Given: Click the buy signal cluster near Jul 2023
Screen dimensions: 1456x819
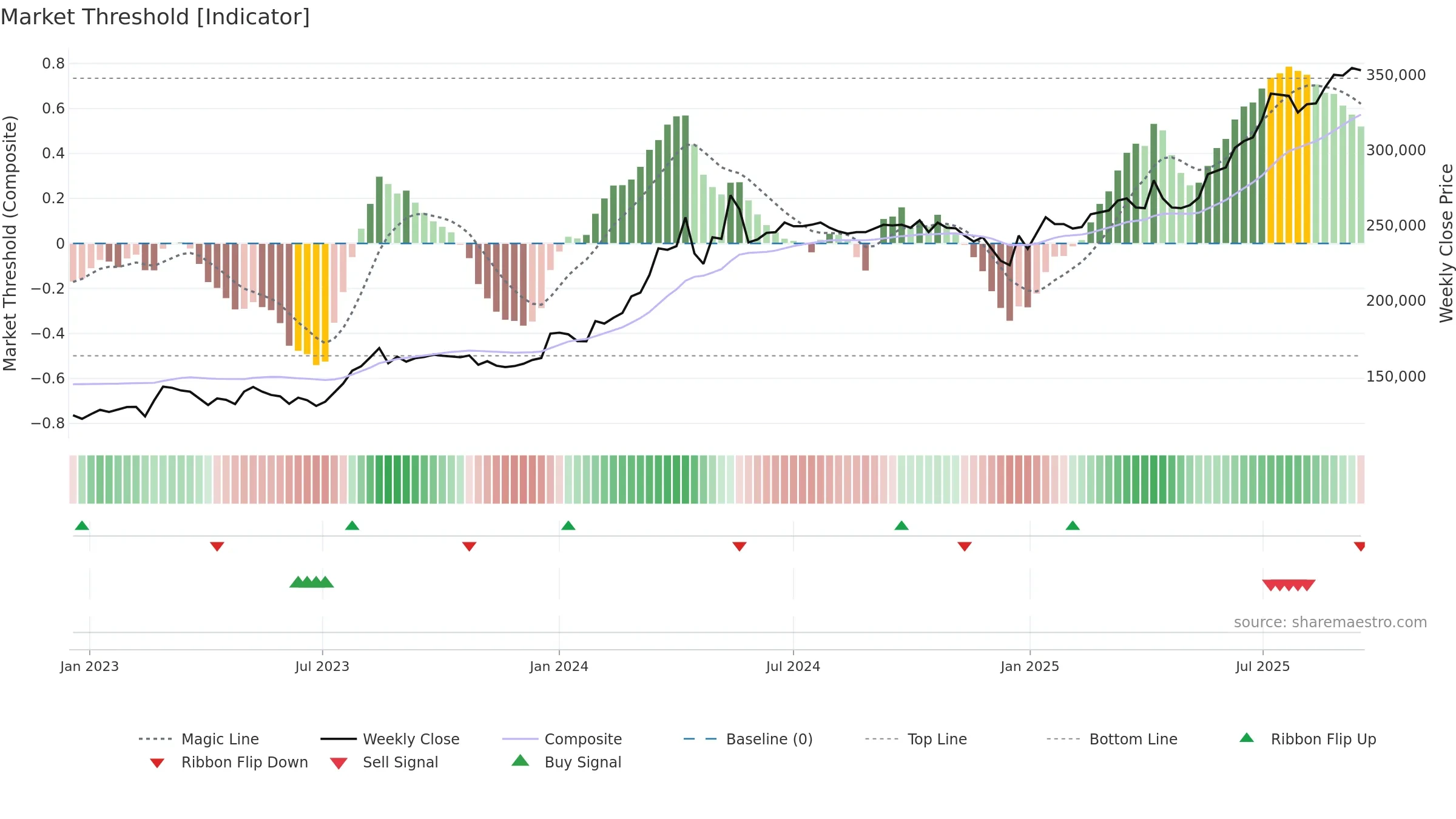Looking at the screenshot, I should coord(312,582).
